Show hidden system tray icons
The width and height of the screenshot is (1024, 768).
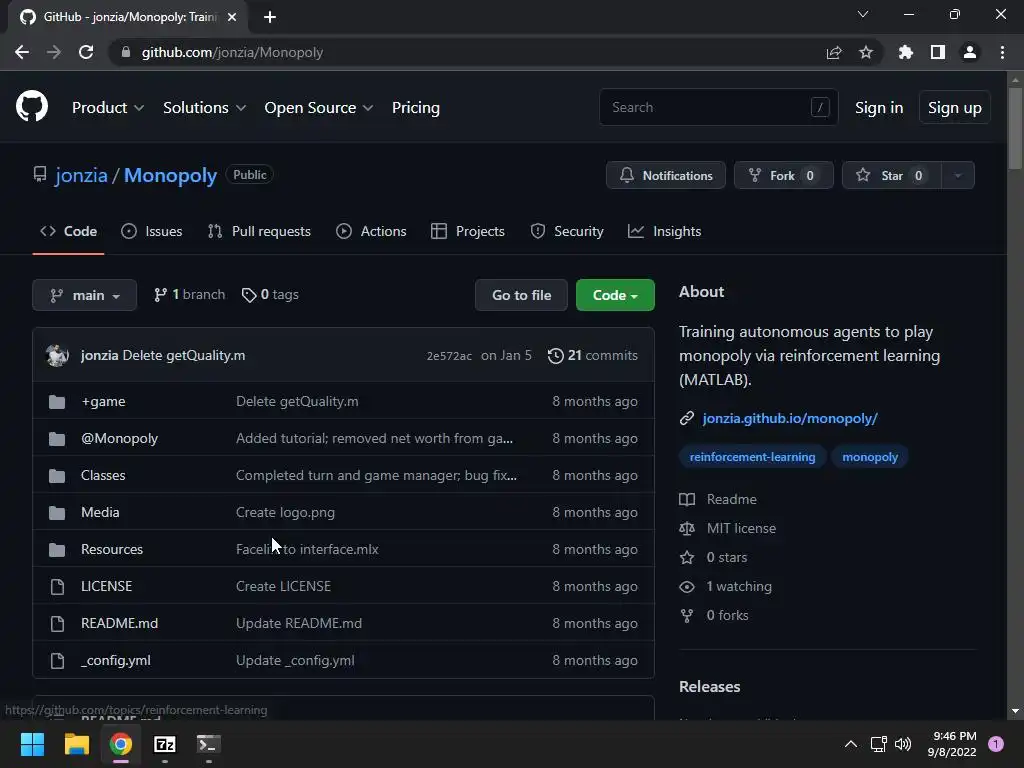851,744
